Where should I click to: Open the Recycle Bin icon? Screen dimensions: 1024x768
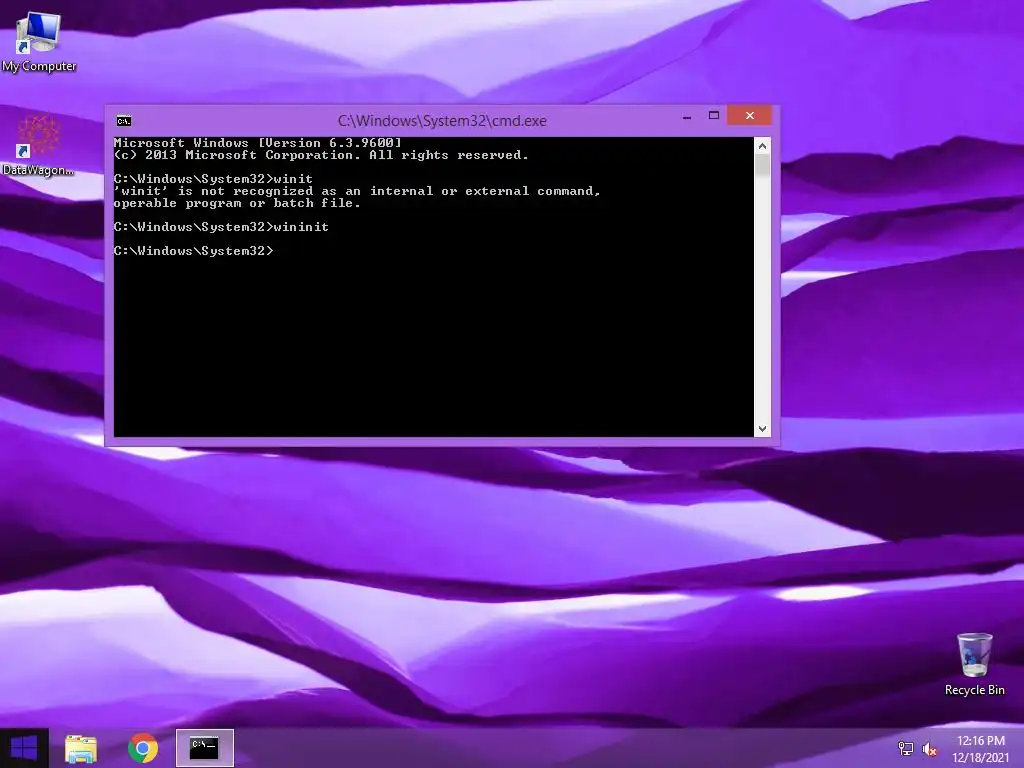[974, 664]
